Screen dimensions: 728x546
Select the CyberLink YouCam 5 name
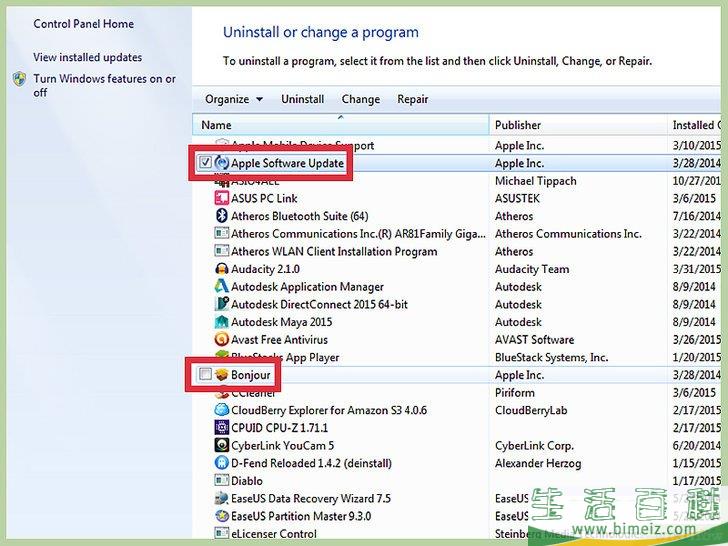point(282,445)
